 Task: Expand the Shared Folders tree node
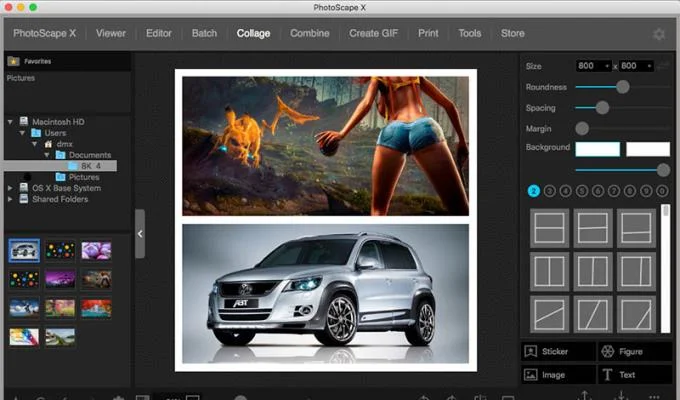pyautogui.click(x=10, y=199)
